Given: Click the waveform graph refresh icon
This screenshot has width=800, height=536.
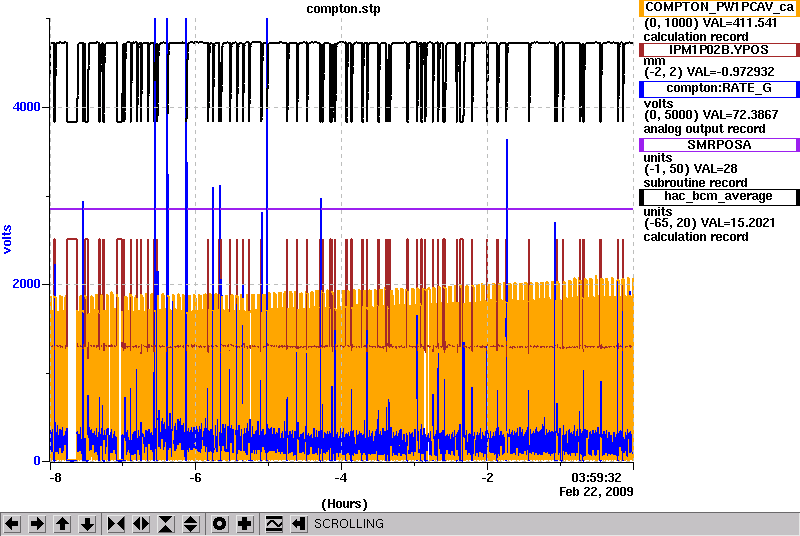Looking at the screenshot, I should click(x=274, y=524).
